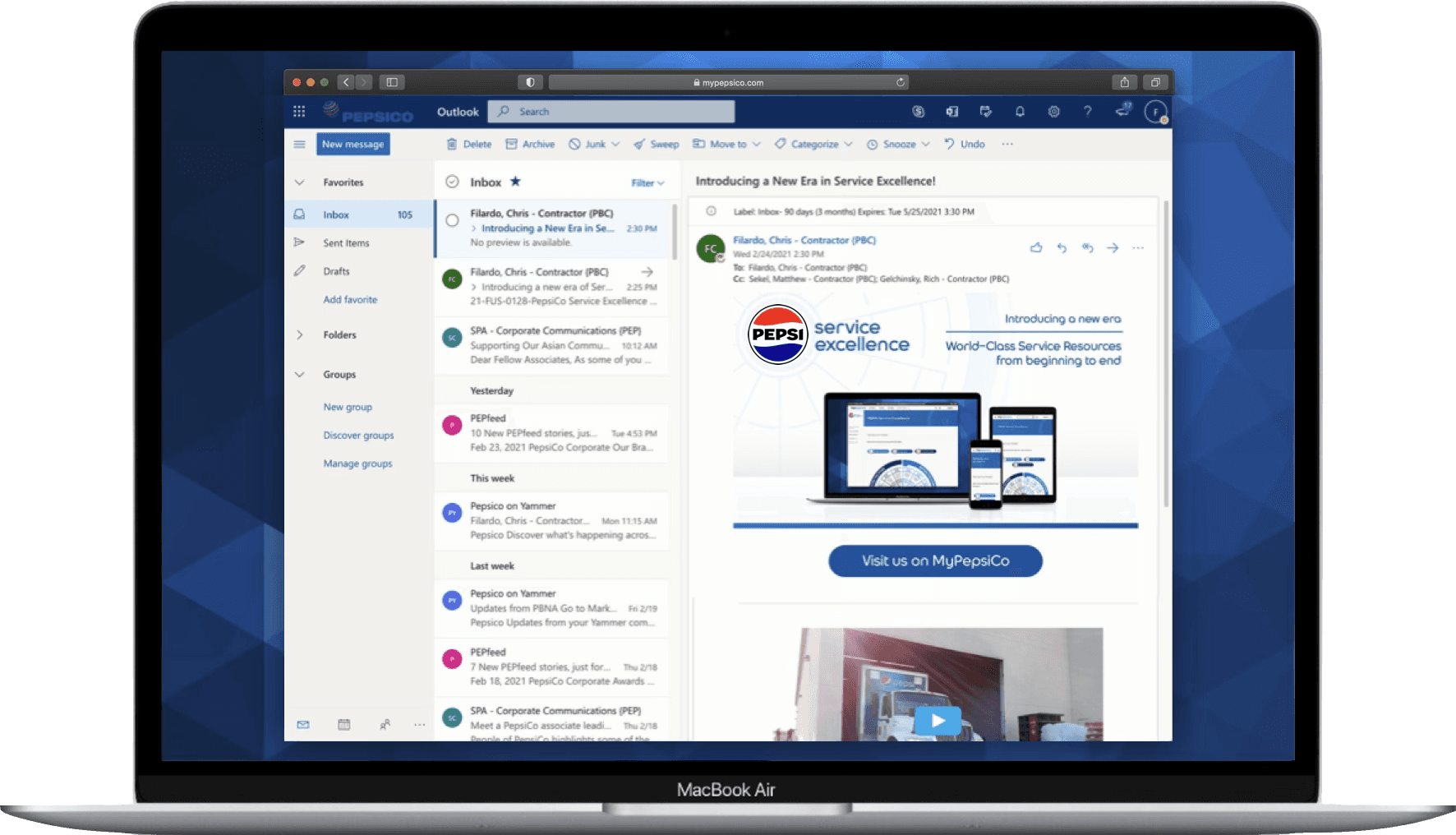Open Outlook settings gear icon
The height and width of the screenshot is (835, 1456).
click(1053, 112)
